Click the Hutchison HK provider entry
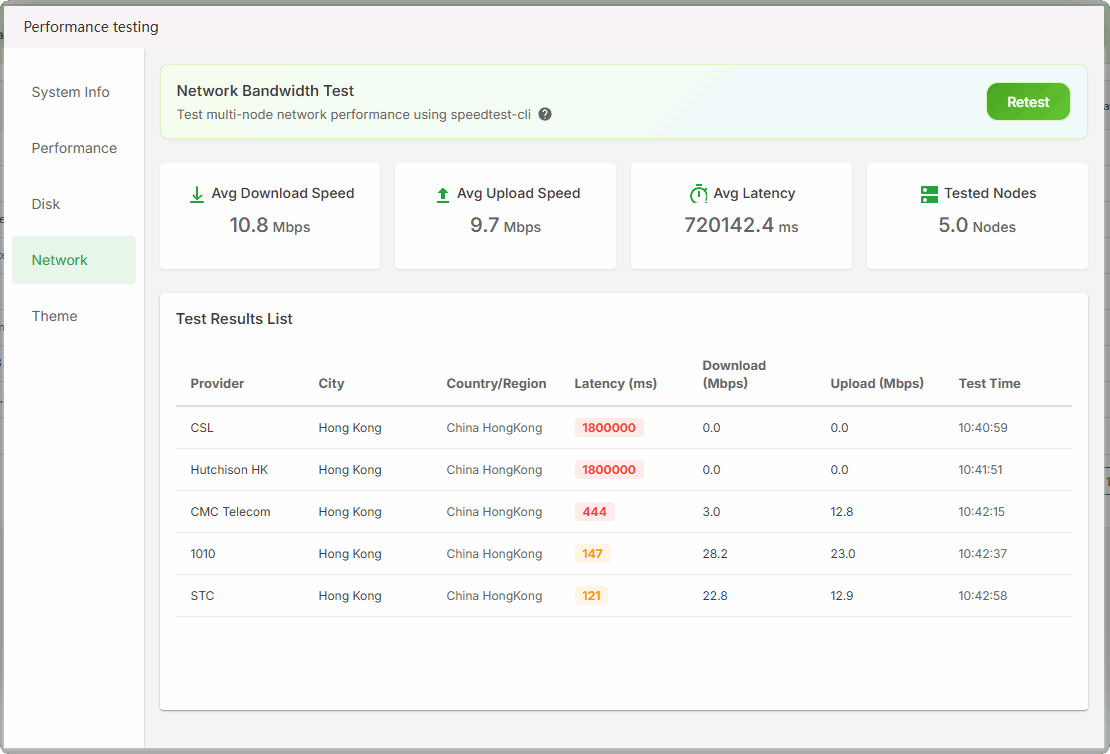This screenshot has width=1110, height=754. 229,470
